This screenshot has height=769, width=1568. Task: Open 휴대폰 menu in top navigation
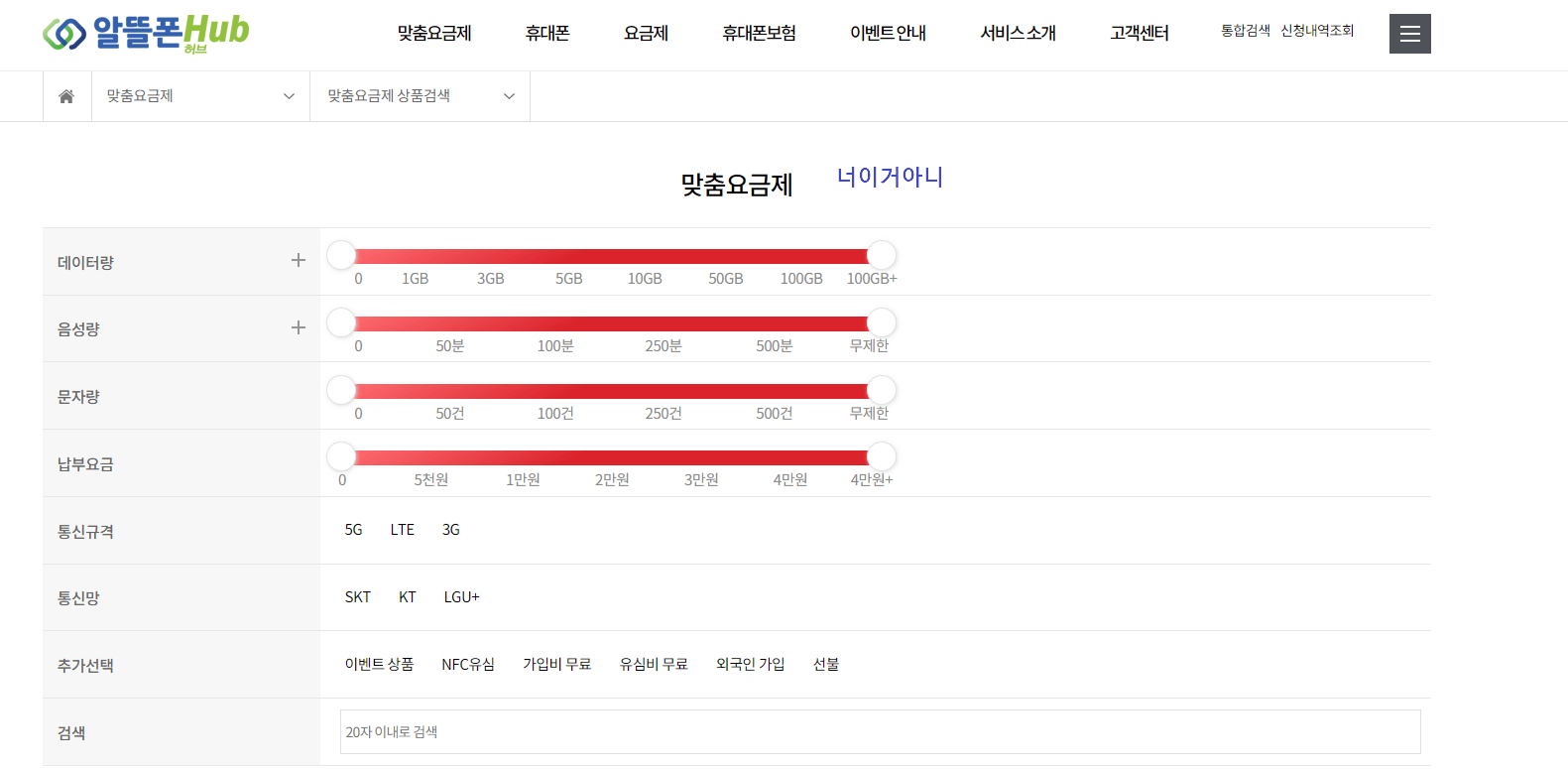tap(547, 33)
